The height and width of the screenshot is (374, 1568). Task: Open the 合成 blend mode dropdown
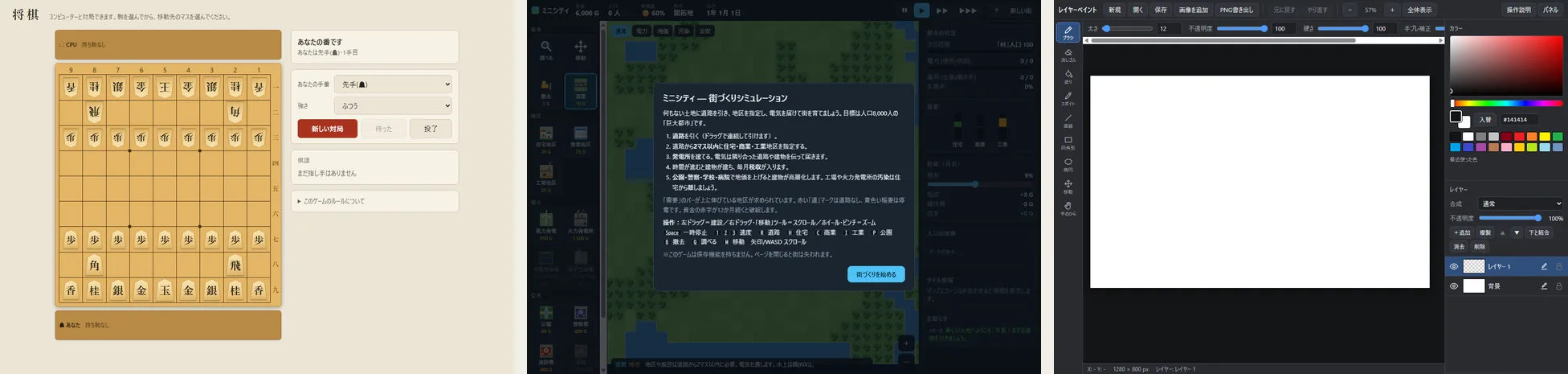[1521, 203]
